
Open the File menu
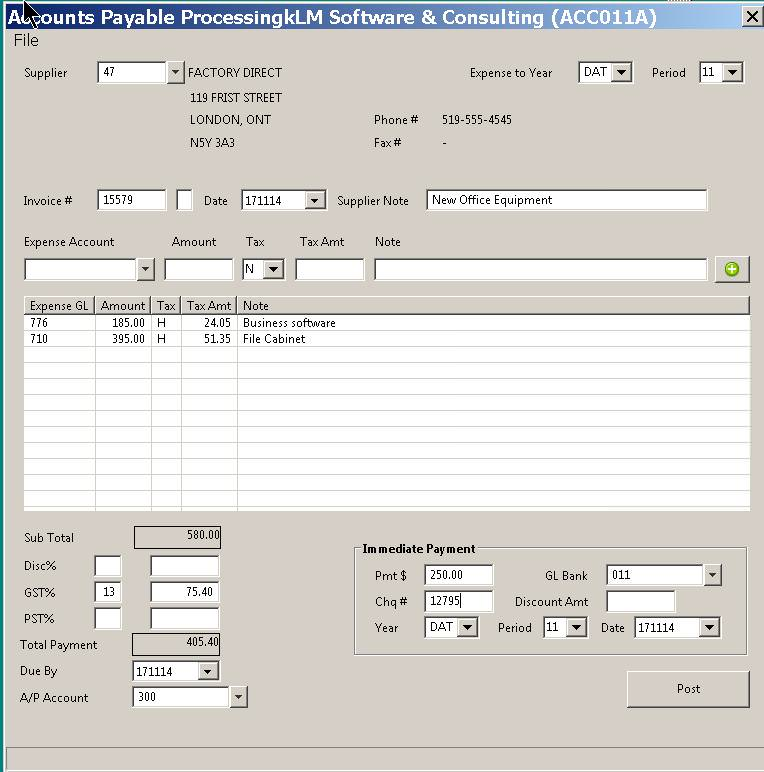[x=26, y=40]
